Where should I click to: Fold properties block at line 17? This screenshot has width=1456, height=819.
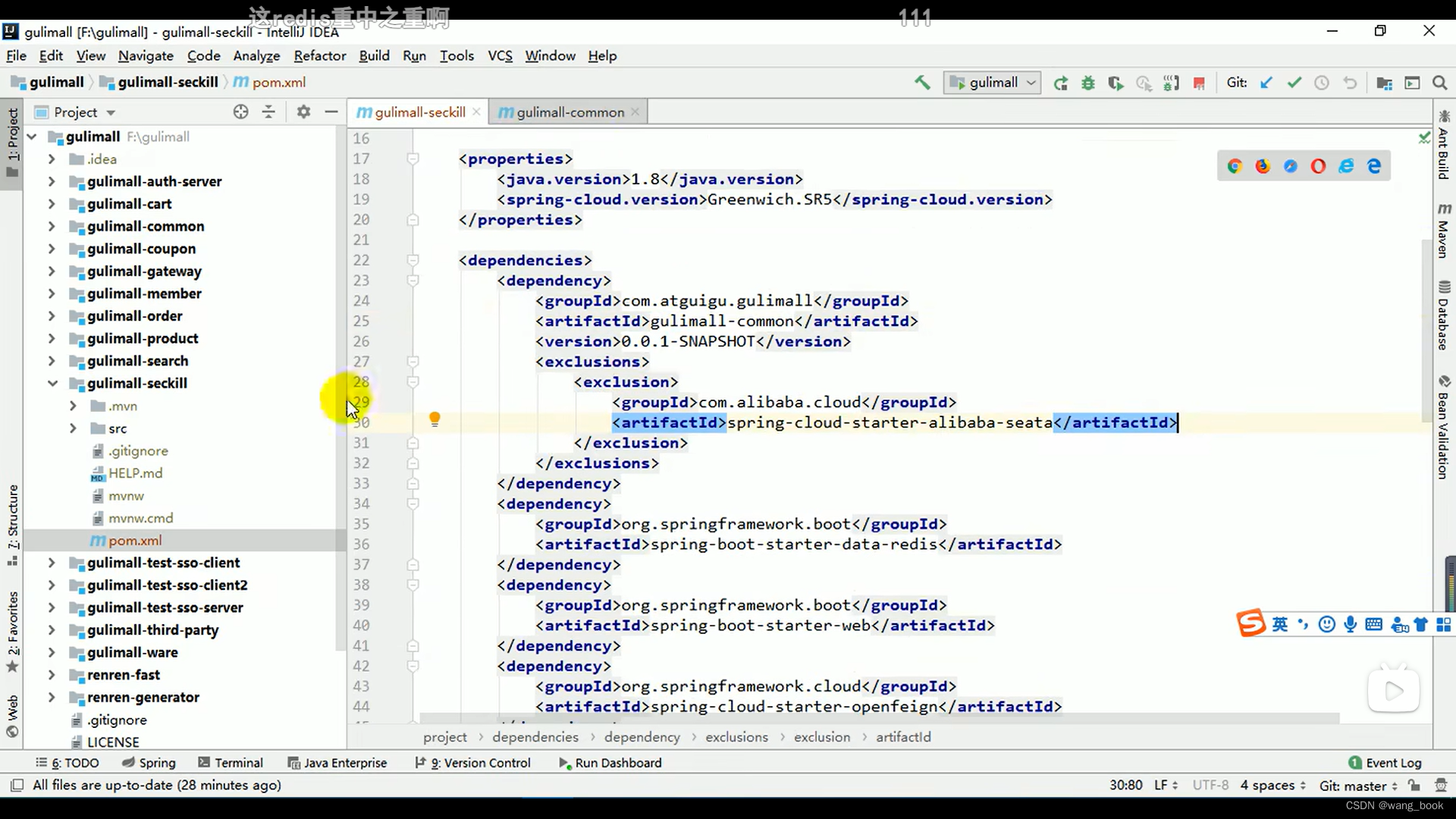pyautogui.click(x=413, y=159)
